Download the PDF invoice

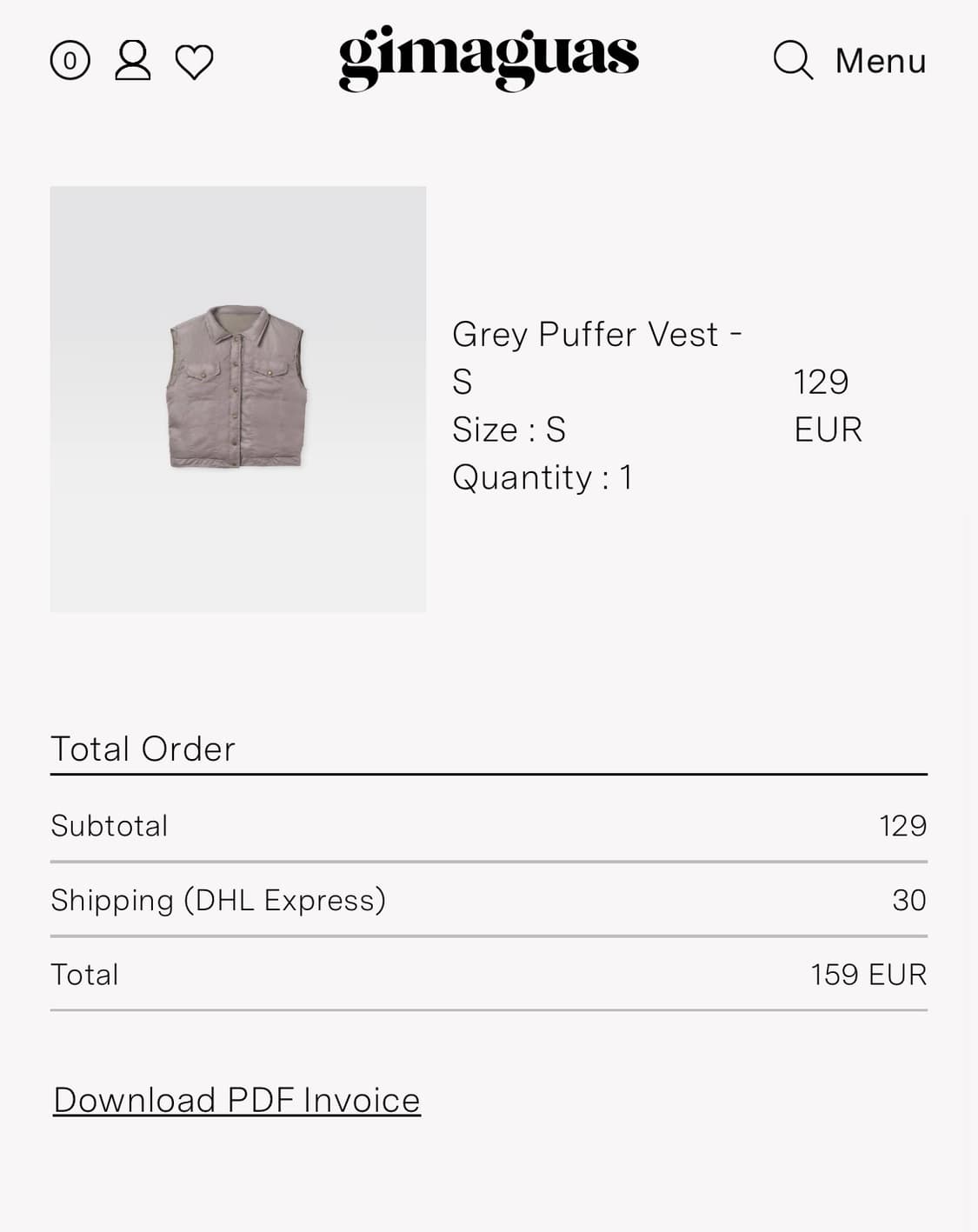pos(236,1100)
